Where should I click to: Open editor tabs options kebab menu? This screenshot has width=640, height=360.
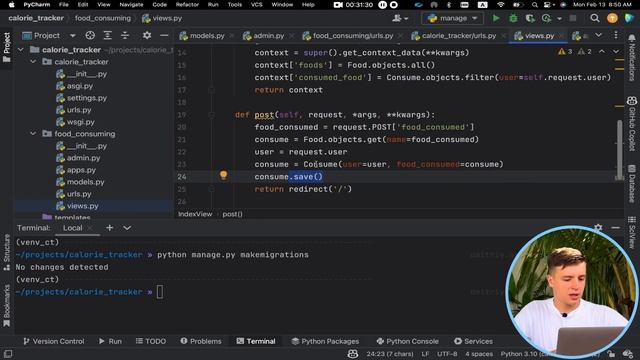[x=616, y=36]
